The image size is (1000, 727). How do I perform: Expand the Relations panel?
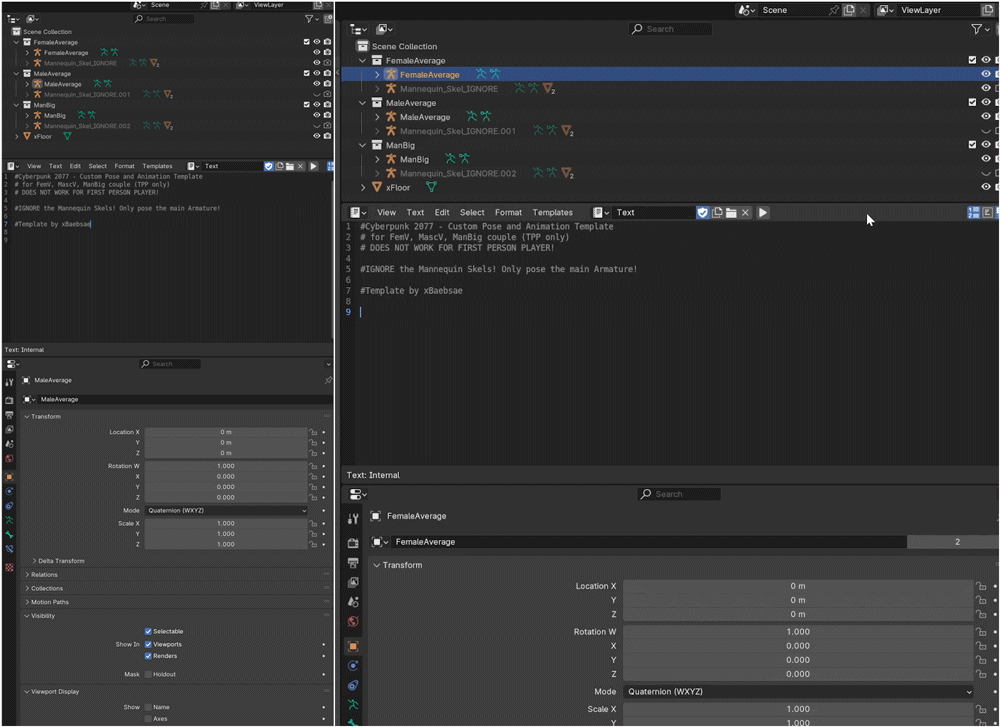tap(44, 575)
